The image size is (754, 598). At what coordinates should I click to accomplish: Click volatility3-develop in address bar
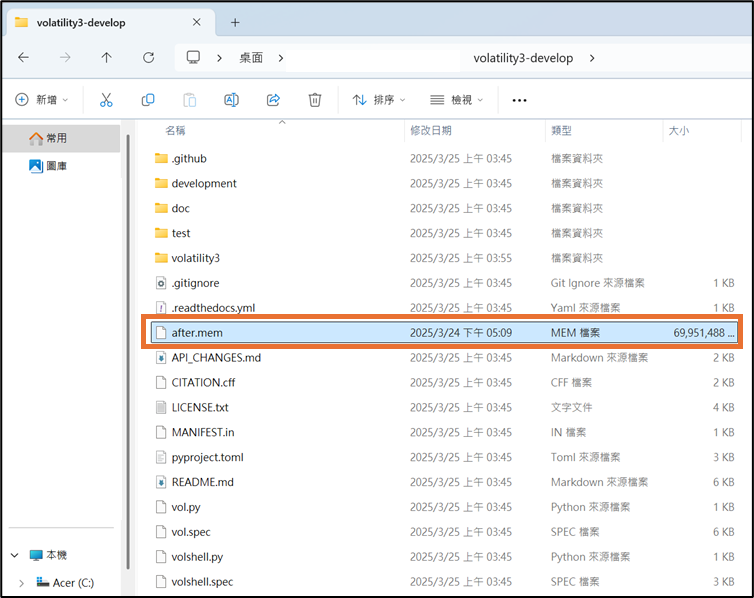tap(523, 58)
